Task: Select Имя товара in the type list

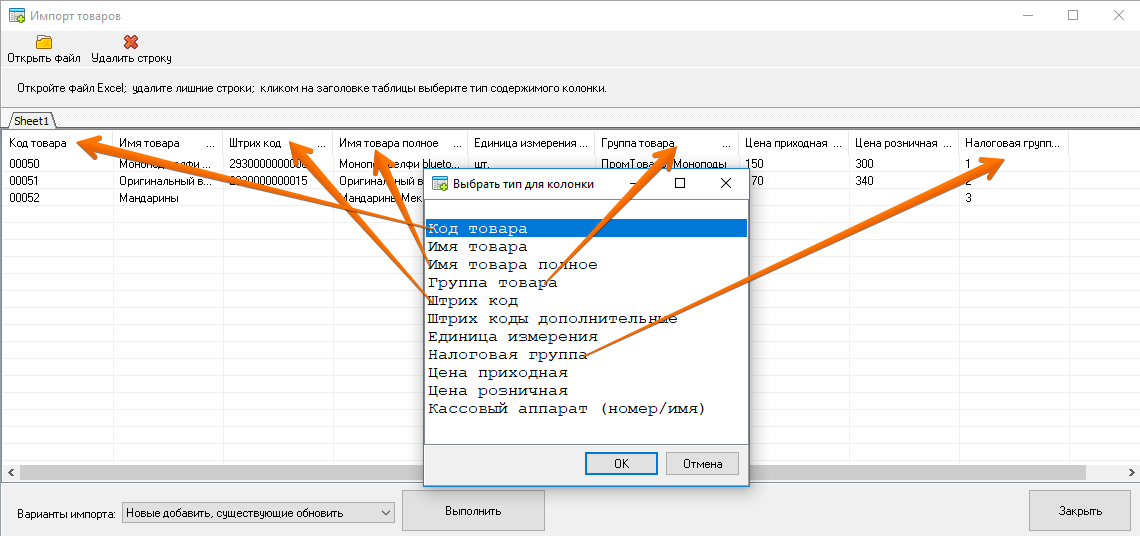Action: coord(586,247)
